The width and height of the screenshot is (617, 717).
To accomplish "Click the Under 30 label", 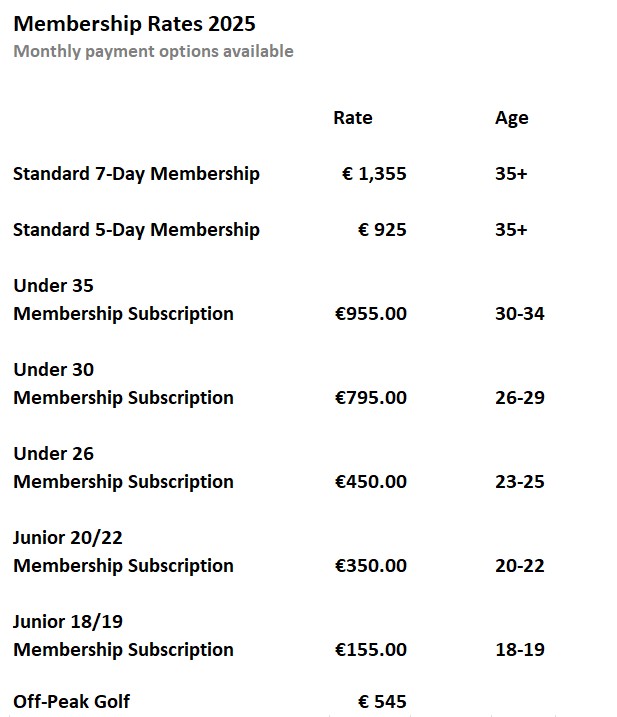I will [x=53, y=370].
